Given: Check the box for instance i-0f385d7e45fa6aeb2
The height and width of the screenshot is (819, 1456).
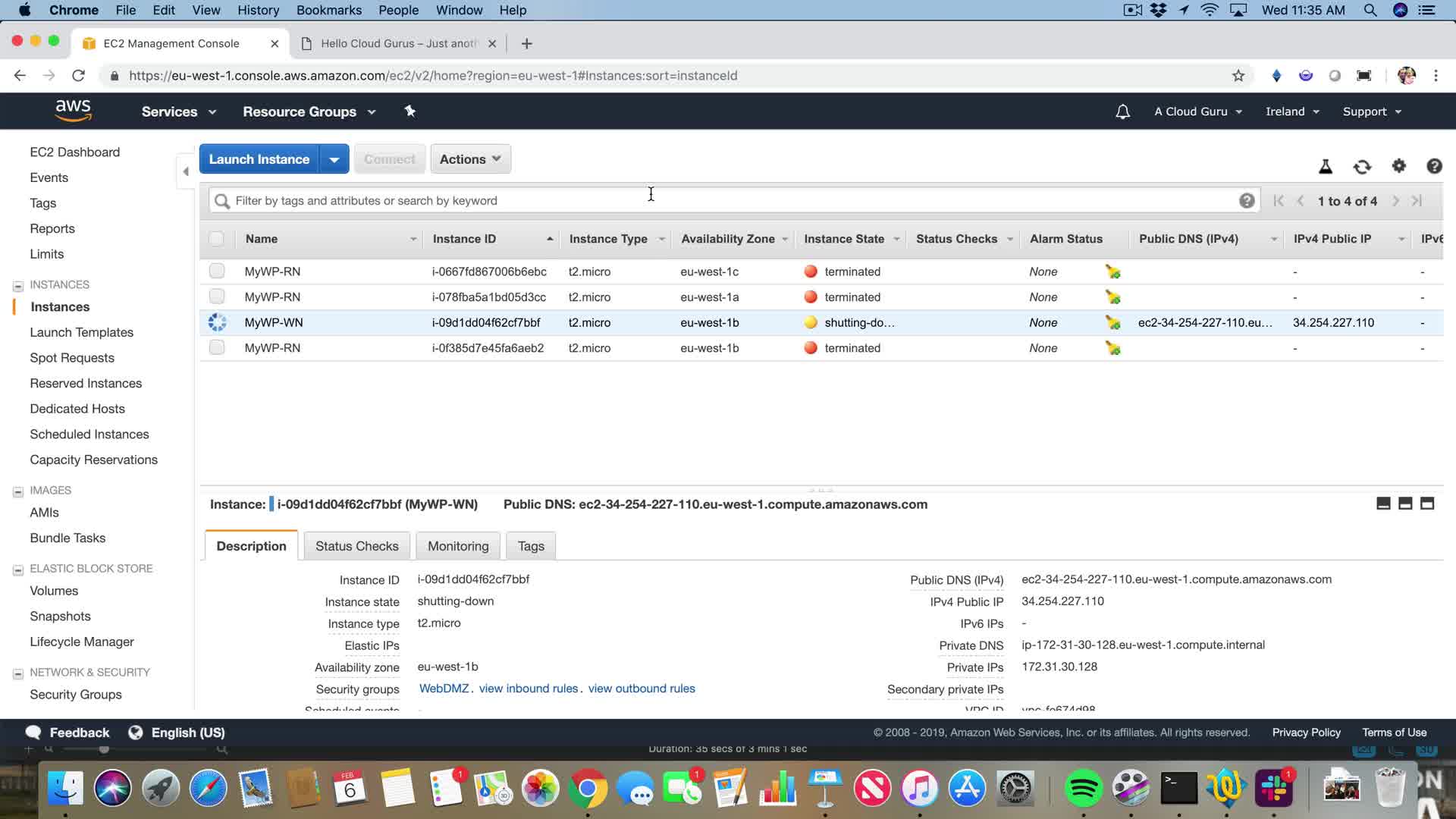Looking at the screenshot, I should [x=217, y=347].
